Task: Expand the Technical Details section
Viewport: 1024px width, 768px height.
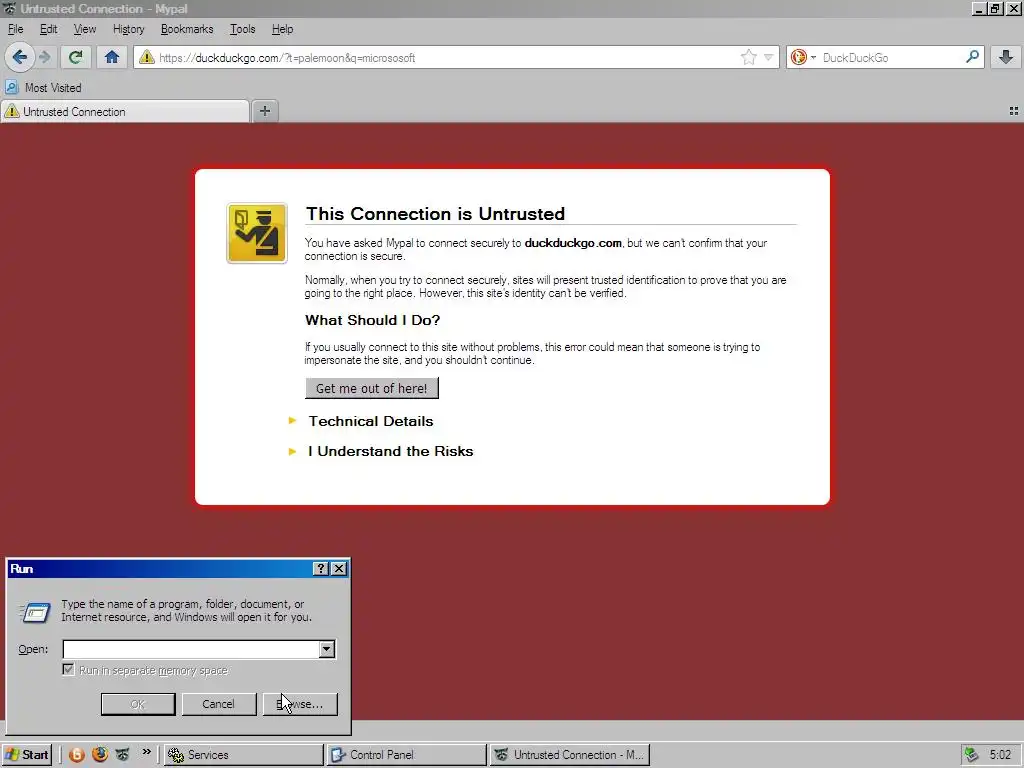Action: point(370,421)
